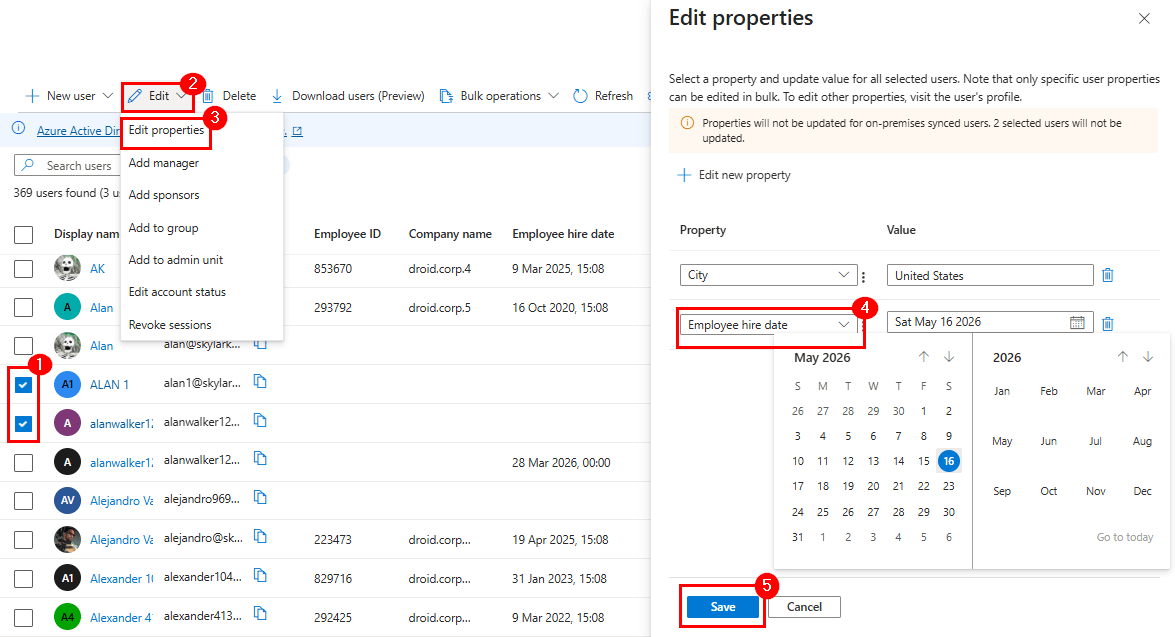This screenshot has width=1175, height=637.
Task: Click the New user plus icon
Action: coord(32,96)
